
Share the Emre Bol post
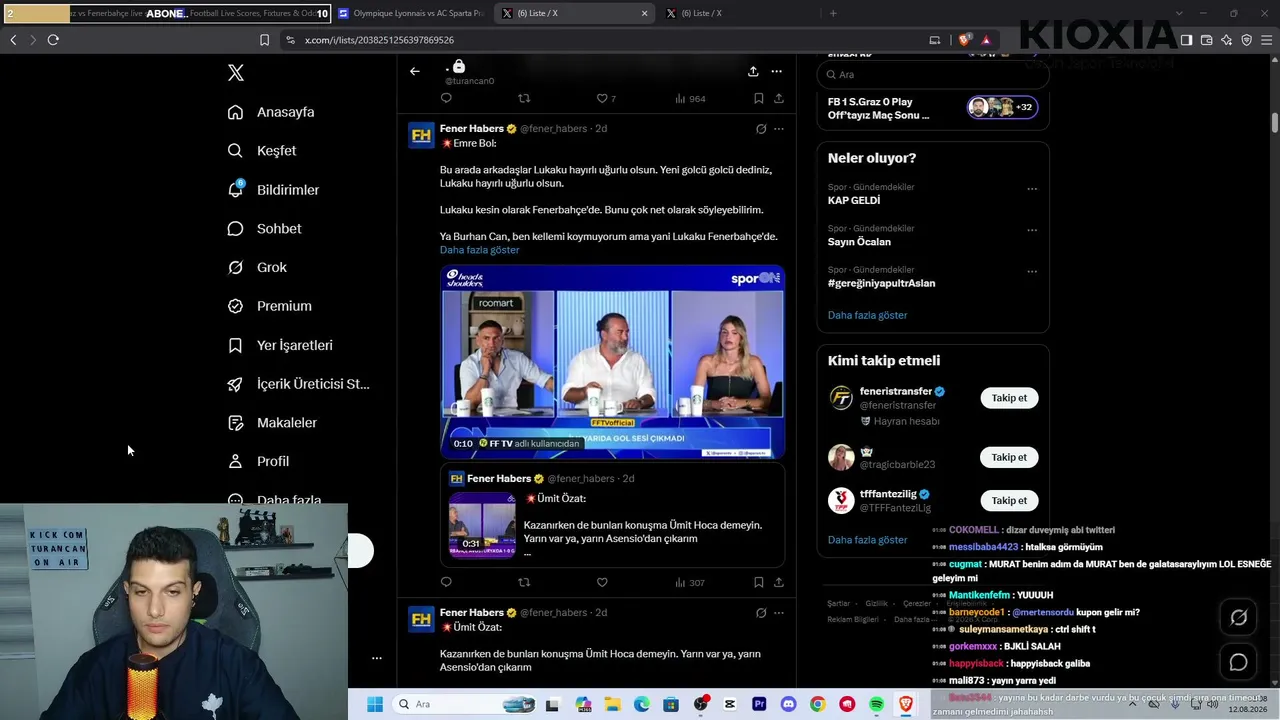pyautogui.click(x=779, y=582)
